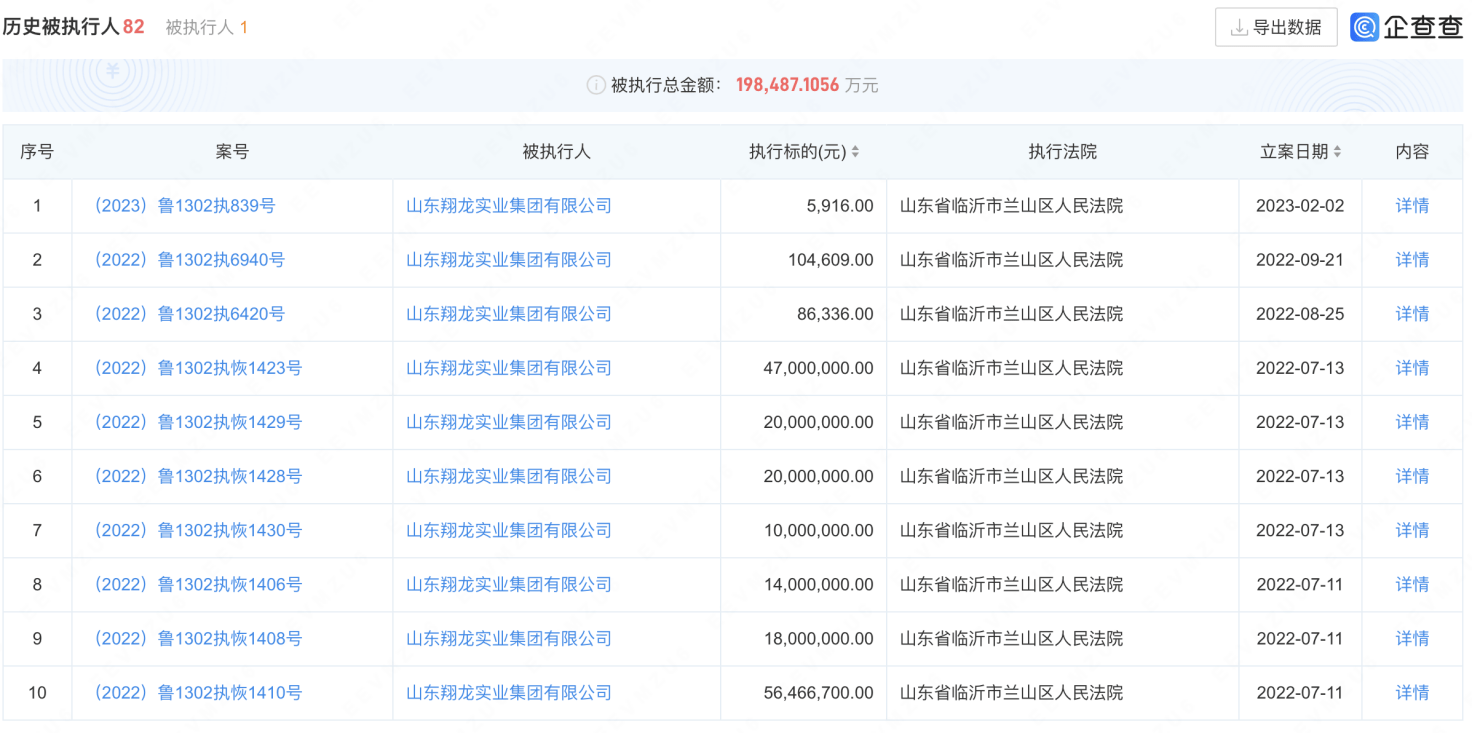Image resolution: width=1472 pixels, height=733 pixels.
Task: Switch to 被执行人 1 tab
Action: 206,28
